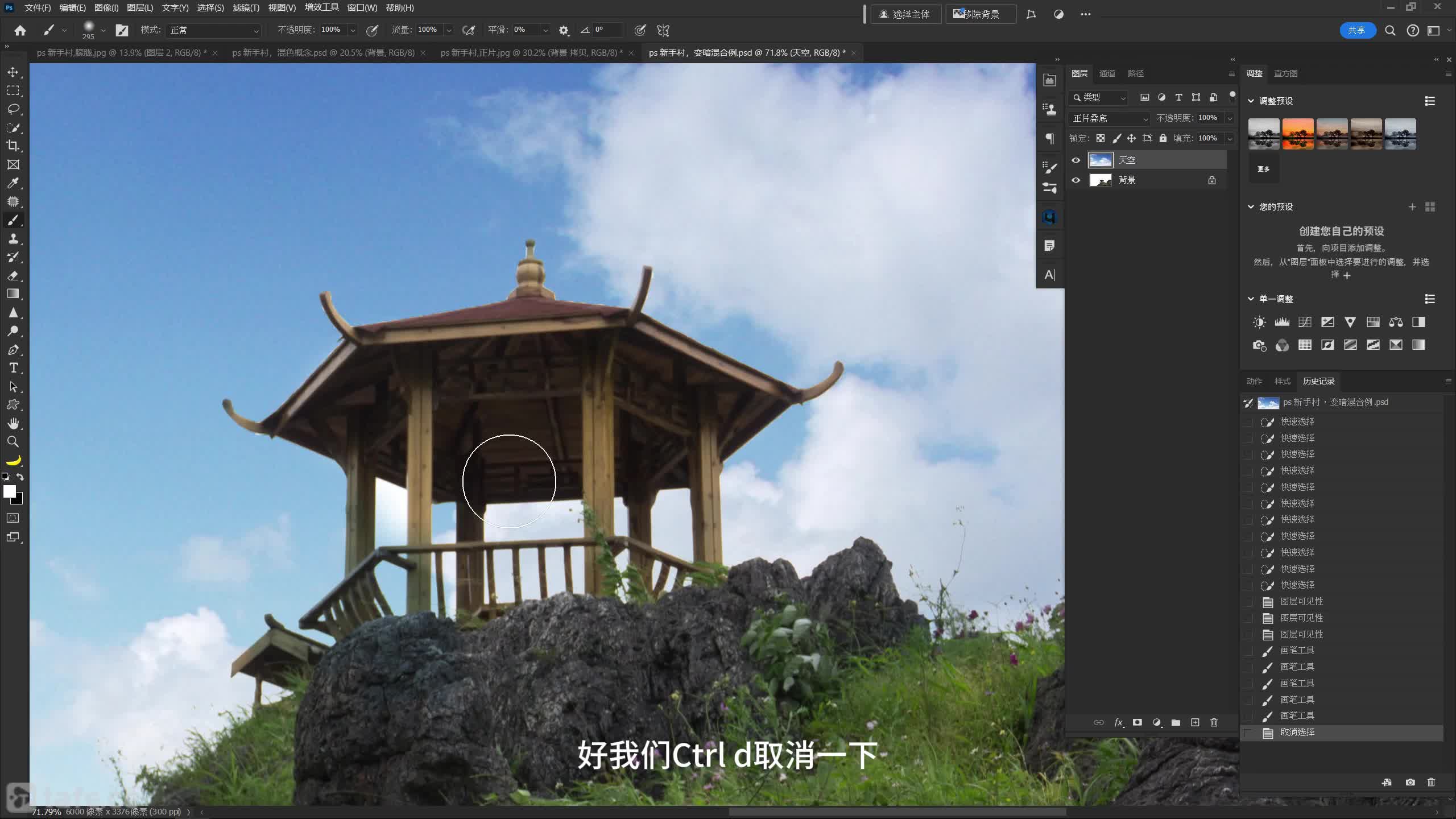The image size is (1456, 819).
Task: Click the delete layer trash icon
Action: (1214, 722)
